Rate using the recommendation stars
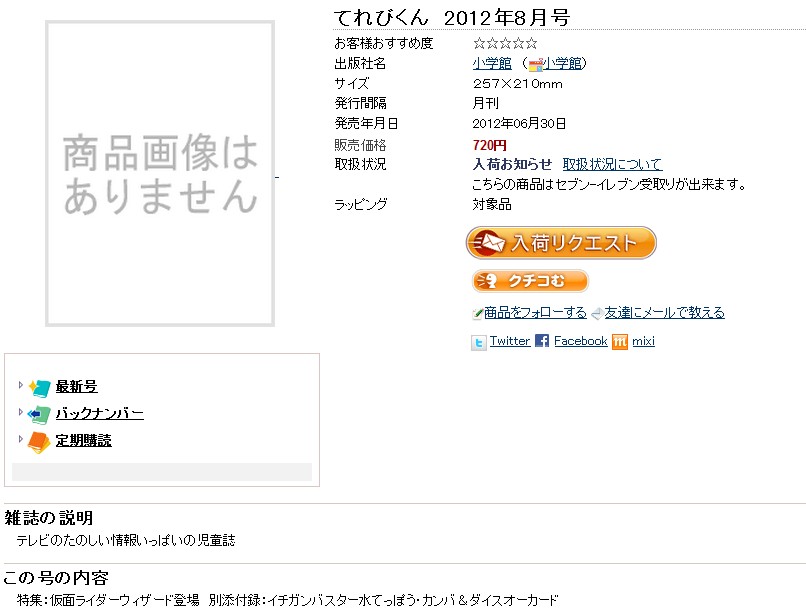Screen dimensions: 806x615 point(505,44)
